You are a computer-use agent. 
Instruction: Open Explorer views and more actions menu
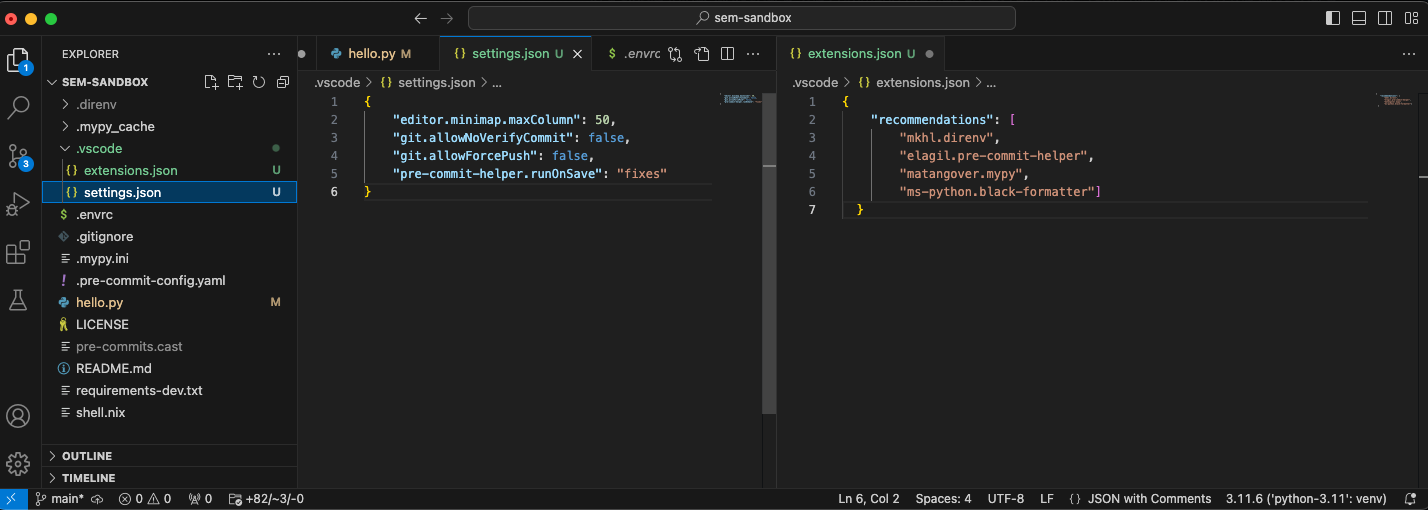pos(274,54)
